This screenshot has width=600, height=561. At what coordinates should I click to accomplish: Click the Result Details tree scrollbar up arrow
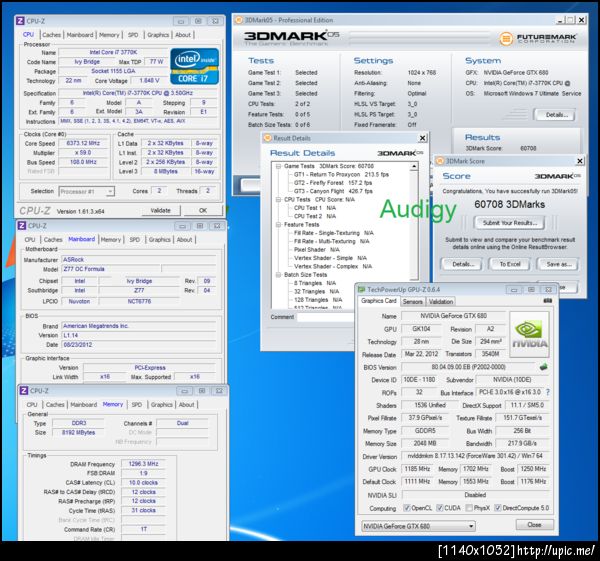click(x=414, y=166)
